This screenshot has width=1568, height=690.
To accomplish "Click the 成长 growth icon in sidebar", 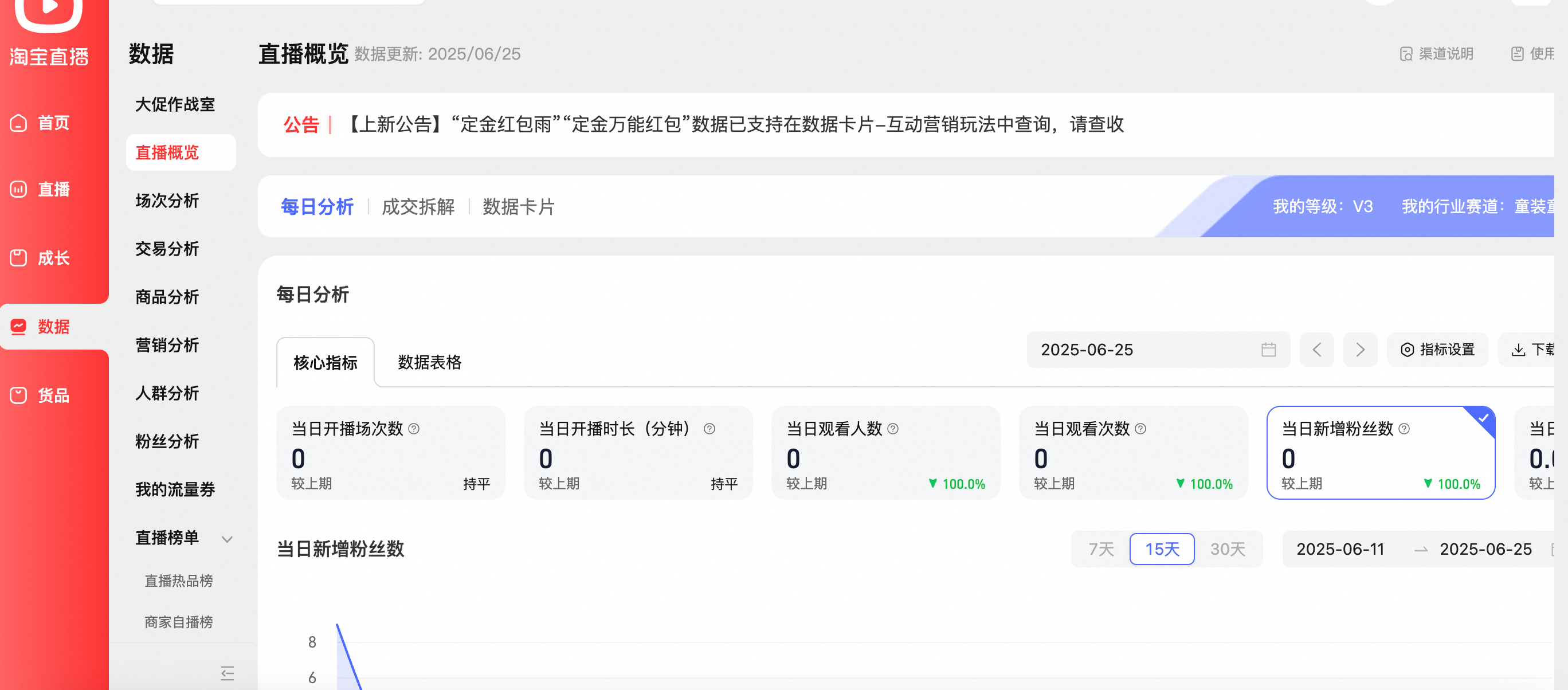I will pyautogui.click(x=18, y=258).
